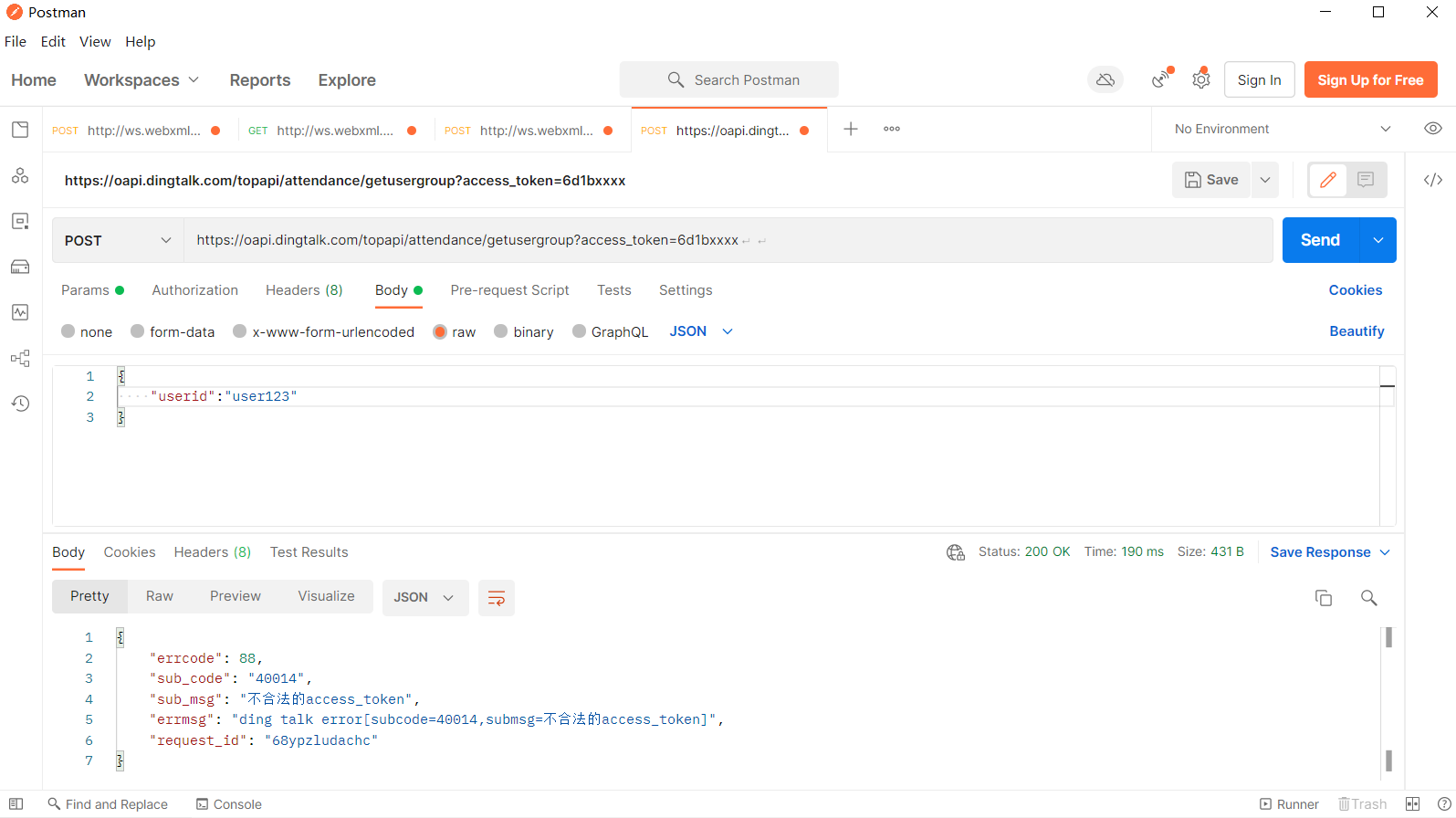Screen dimensions: 1456x818
Task: Open the settings gear icon
Action: 1201,80
